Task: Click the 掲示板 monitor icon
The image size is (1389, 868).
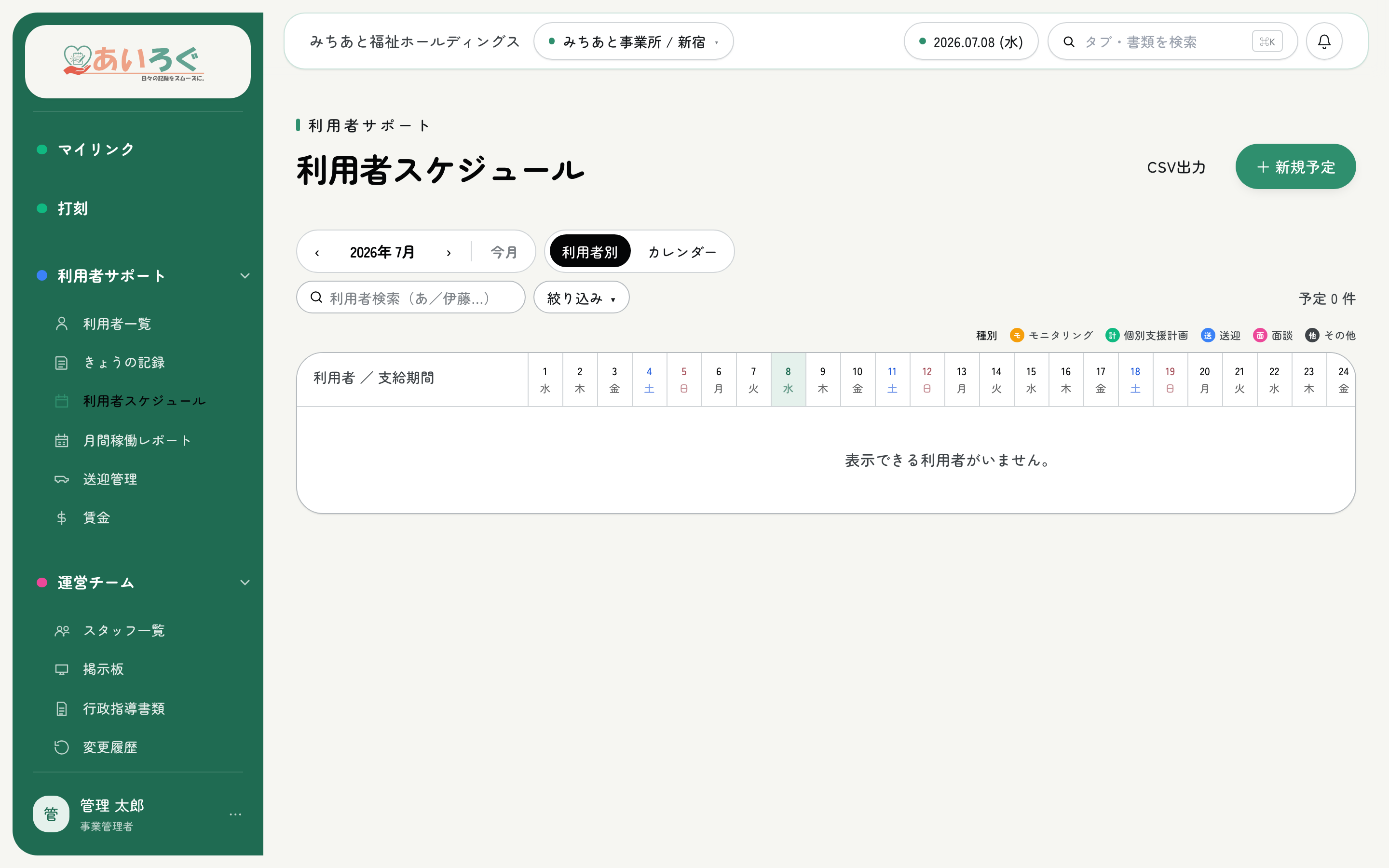Action: [61, 669]
